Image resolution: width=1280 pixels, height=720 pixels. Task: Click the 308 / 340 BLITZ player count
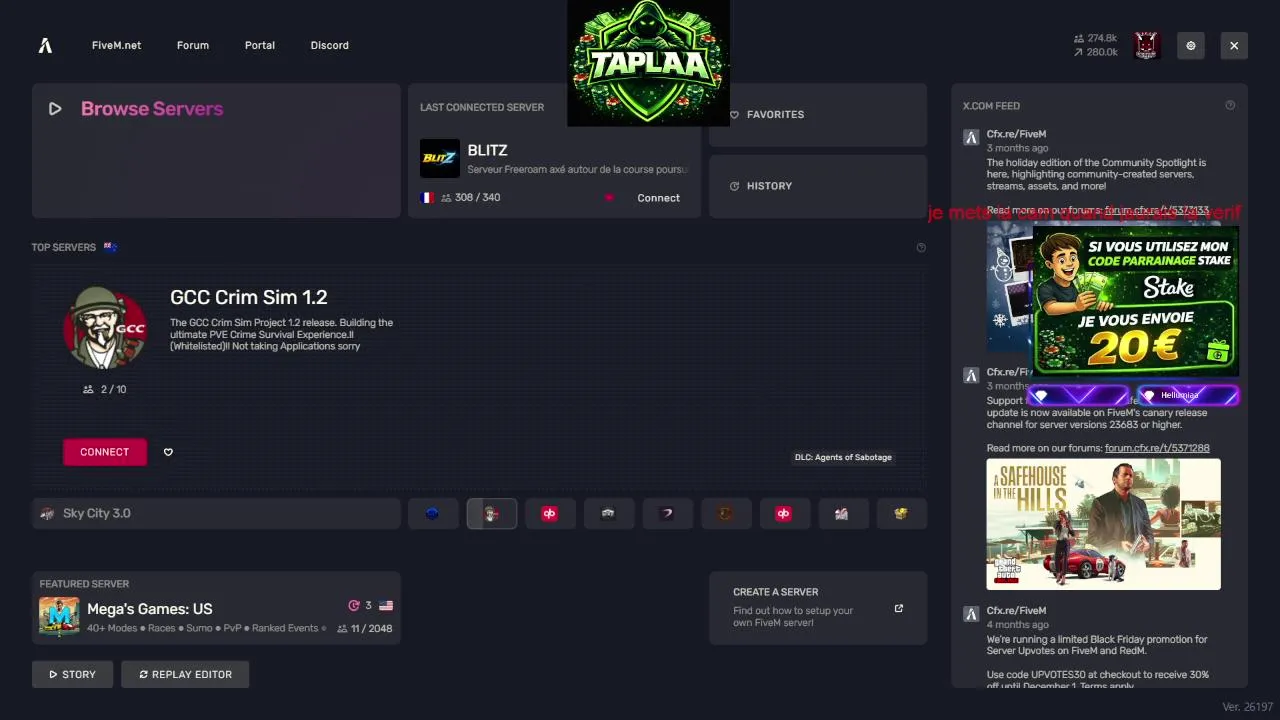pos(470,198)
